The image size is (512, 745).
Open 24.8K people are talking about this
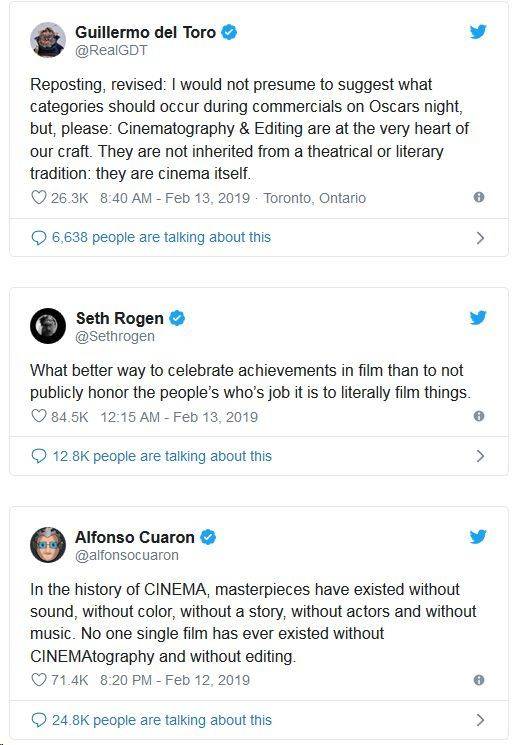(x=152, y=720)
